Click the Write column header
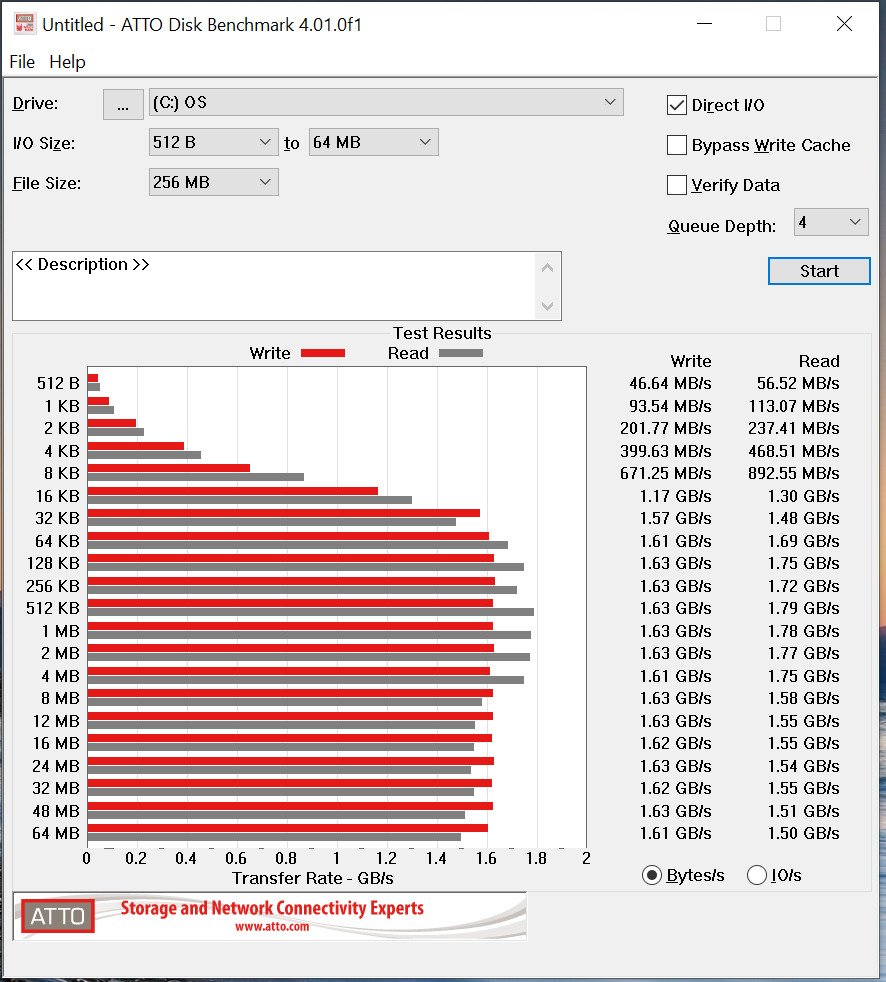This screenshot has width=886, height=982. [691, 361]
